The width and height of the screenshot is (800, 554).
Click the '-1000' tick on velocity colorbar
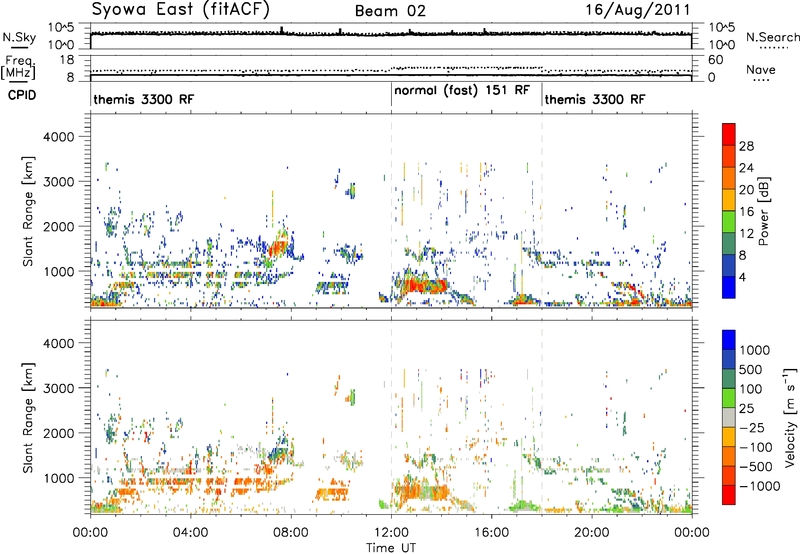click(760, 486)
